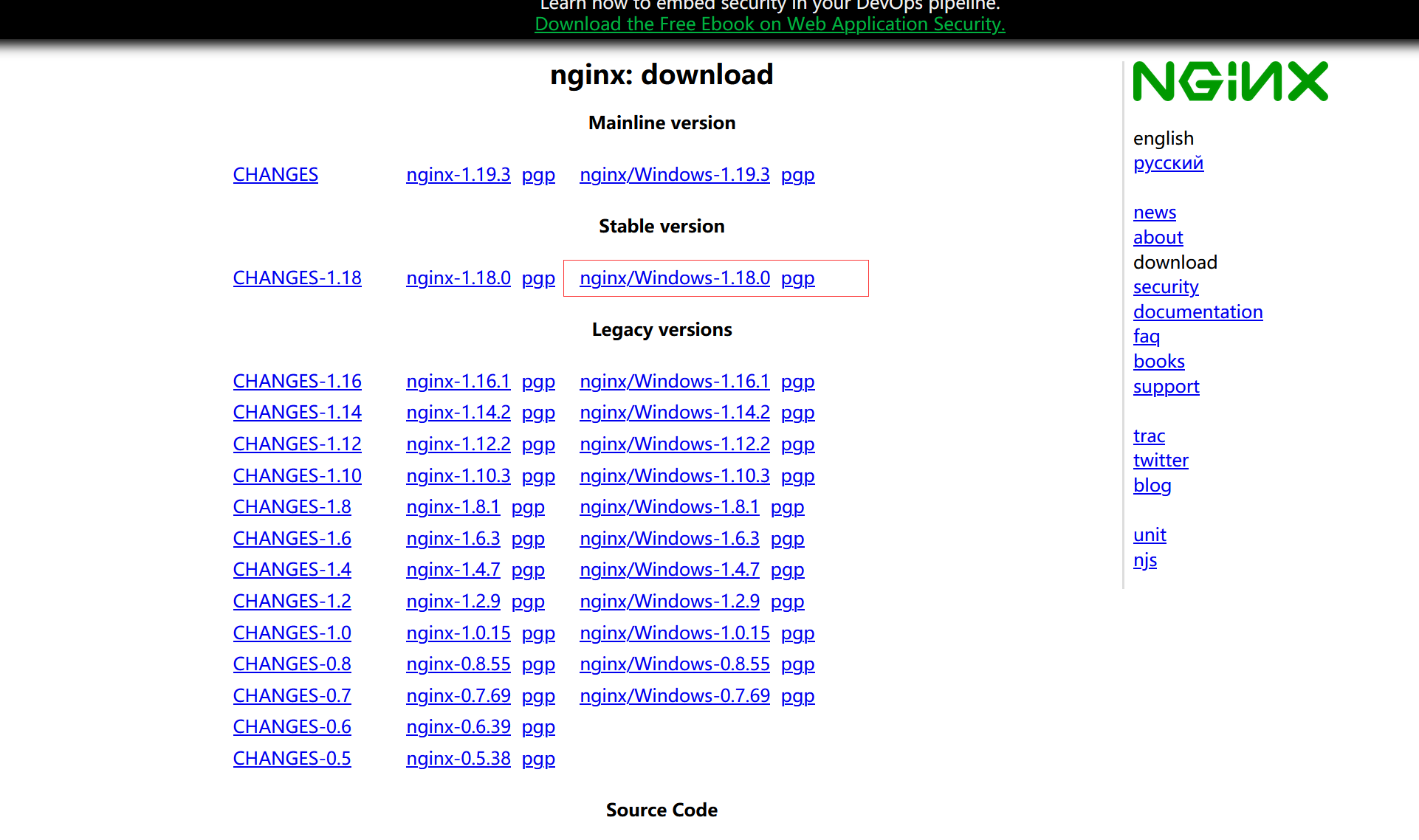
Task: Click the NGINX logo image
Action: [x=1230, y=81]
